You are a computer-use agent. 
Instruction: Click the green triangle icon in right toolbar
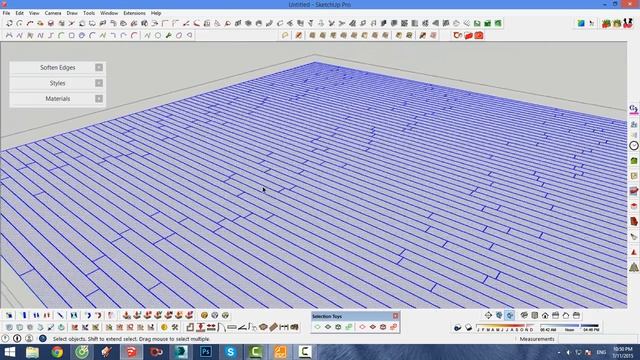click(633, 267)
